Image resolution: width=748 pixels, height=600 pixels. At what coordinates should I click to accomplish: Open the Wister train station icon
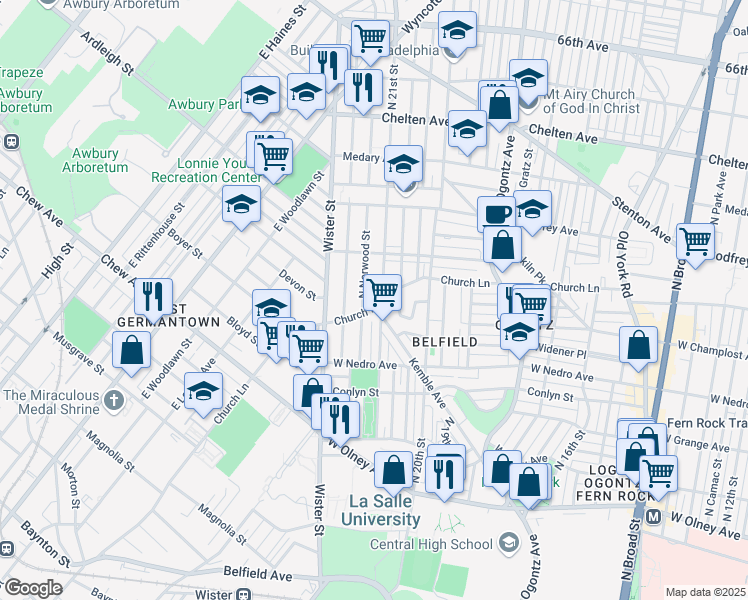[x=243, y=594]
